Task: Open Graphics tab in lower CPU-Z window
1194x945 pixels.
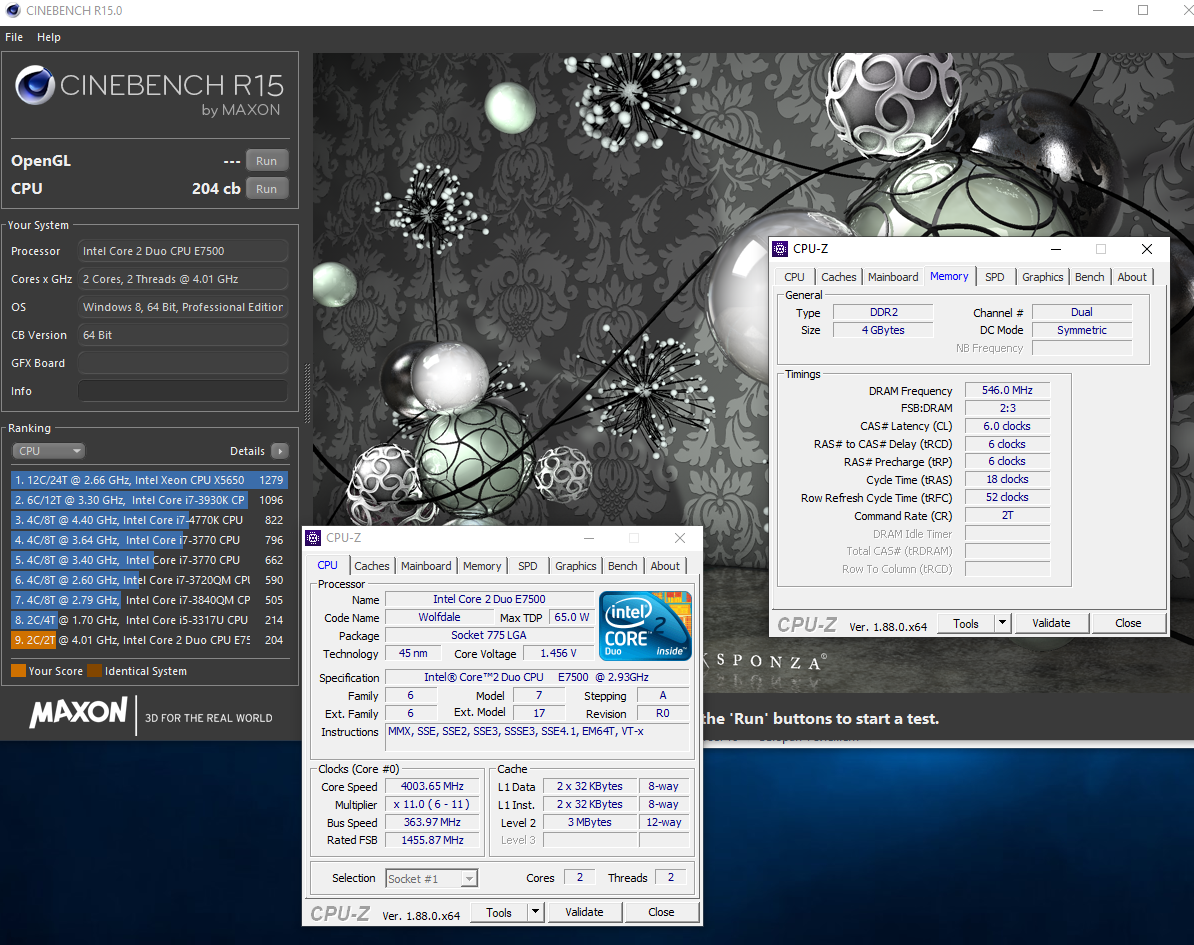Action: point(576,566)
